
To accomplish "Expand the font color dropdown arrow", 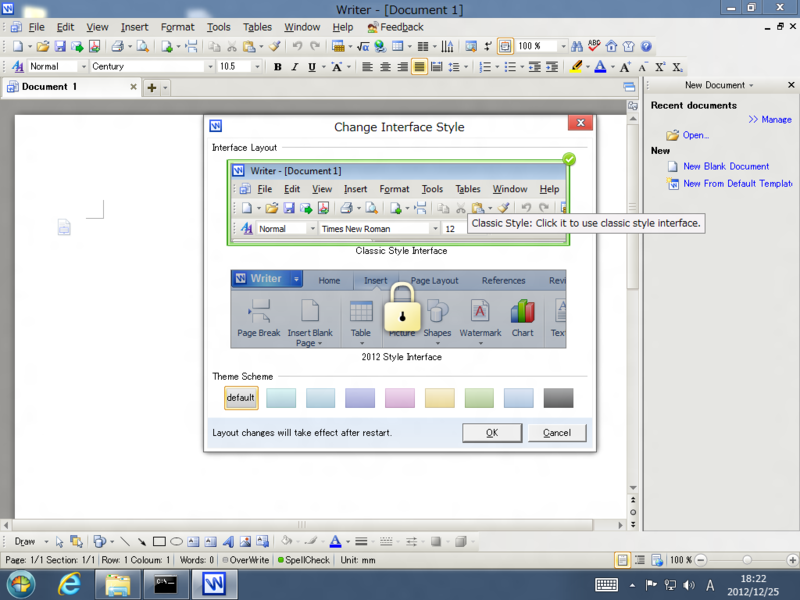I will point(612,67).
